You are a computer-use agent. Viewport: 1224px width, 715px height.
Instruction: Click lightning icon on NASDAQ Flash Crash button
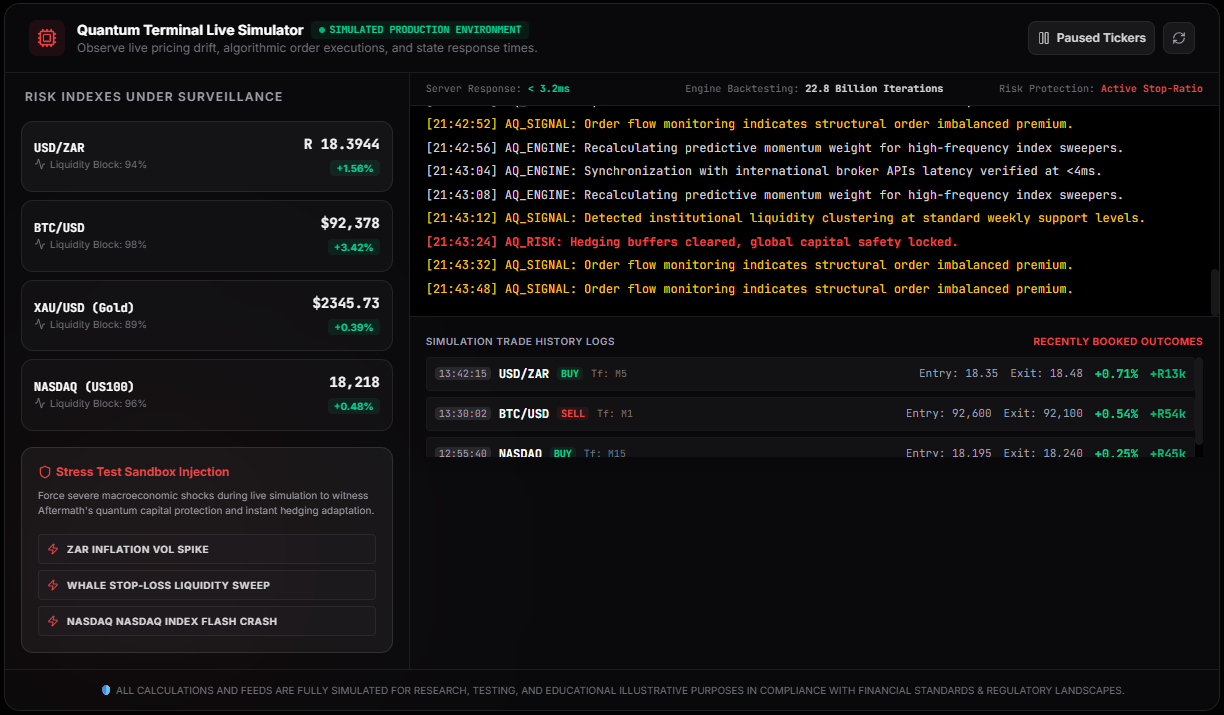[53, 621]
